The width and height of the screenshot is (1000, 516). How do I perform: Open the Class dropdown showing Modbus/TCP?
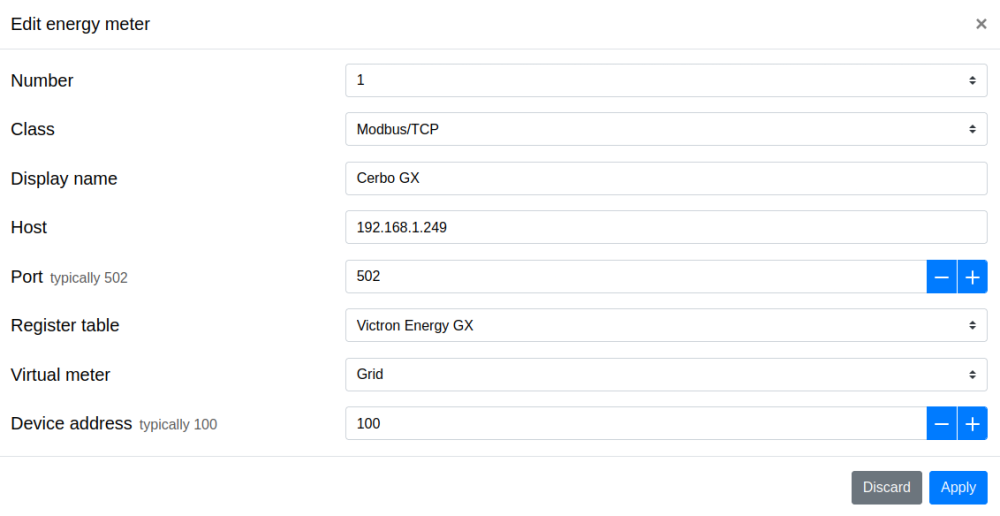click(666, 129)
